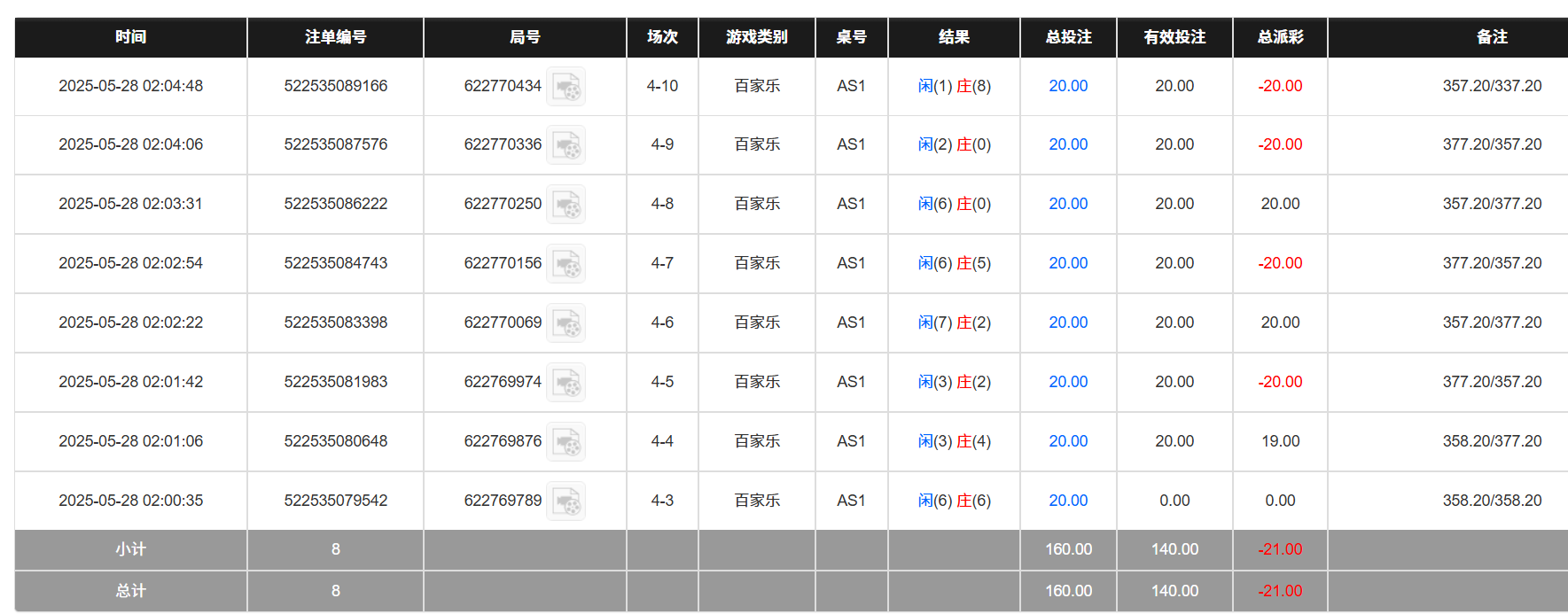Open the result 闲(3) 庄(4) for 4-4

click(x=954, y=441)
